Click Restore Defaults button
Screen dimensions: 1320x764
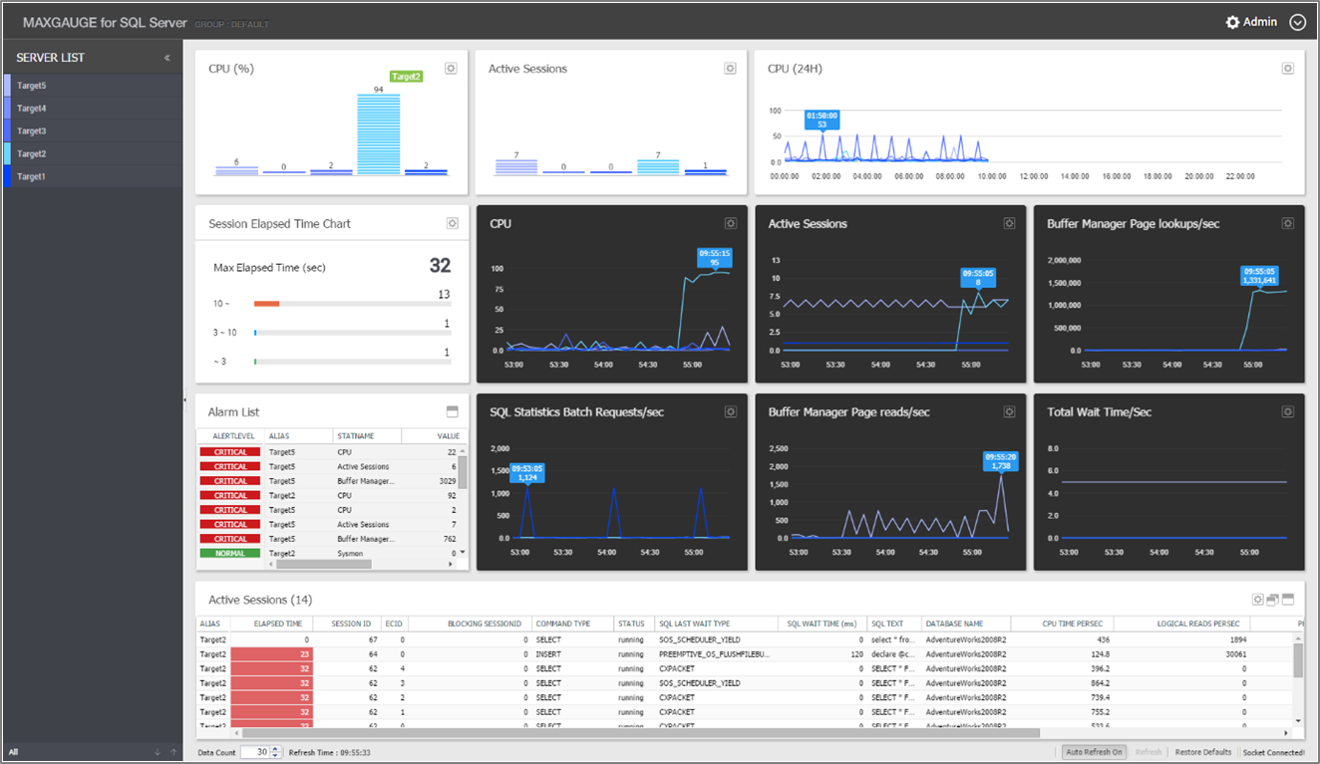tap(1203, 752)
